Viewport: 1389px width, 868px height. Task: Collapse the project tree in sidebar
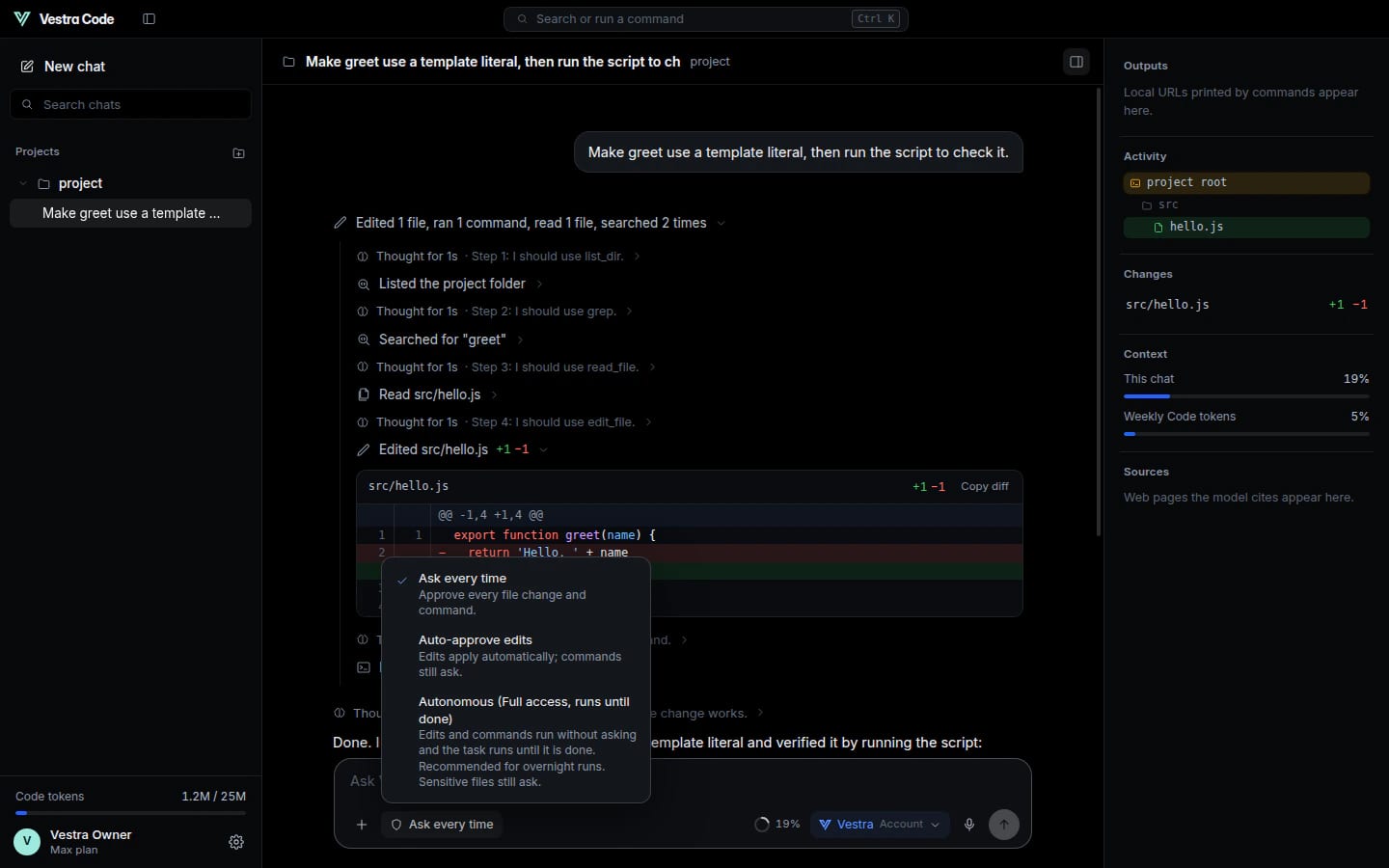coord(23,183)
